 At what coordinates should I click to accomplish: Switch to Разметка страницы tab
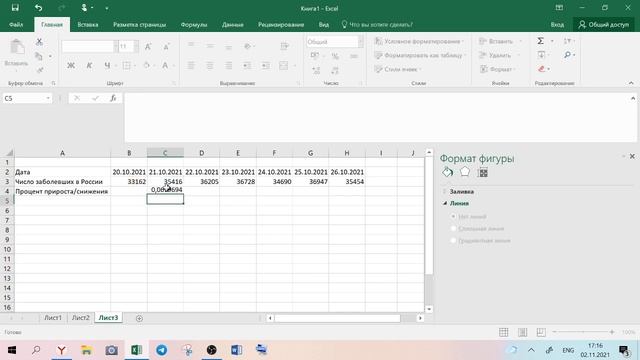(140, 24)
